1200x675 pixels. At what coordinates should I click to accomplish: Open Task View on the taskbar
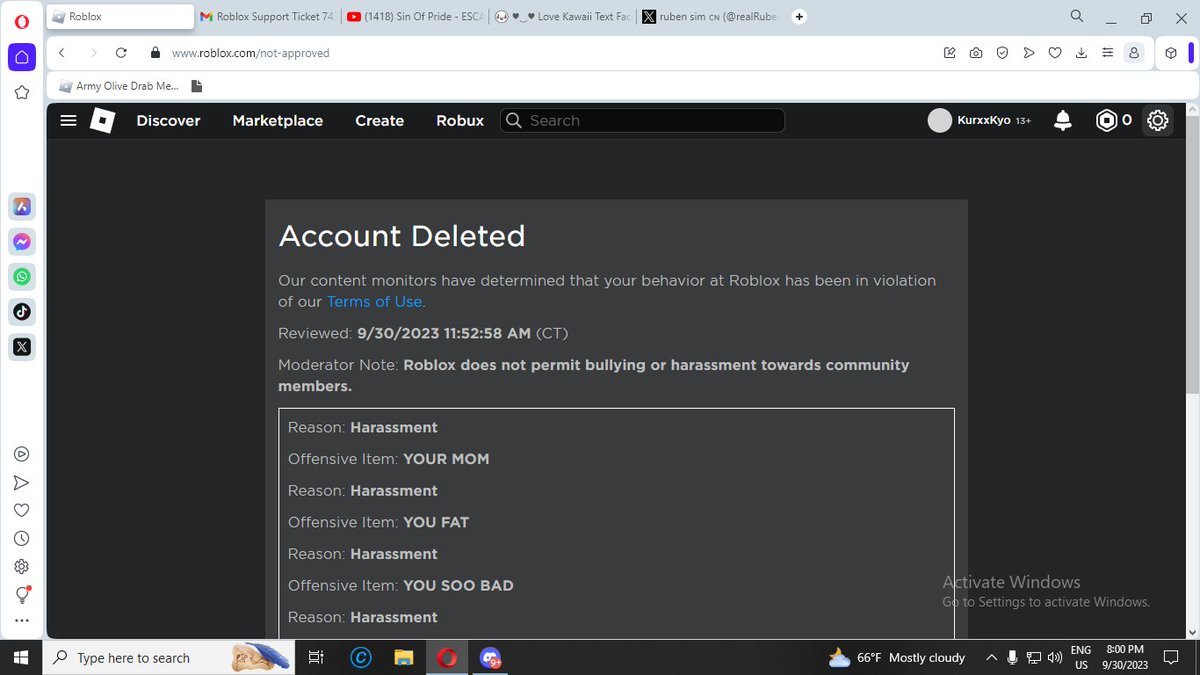(316, 658)
